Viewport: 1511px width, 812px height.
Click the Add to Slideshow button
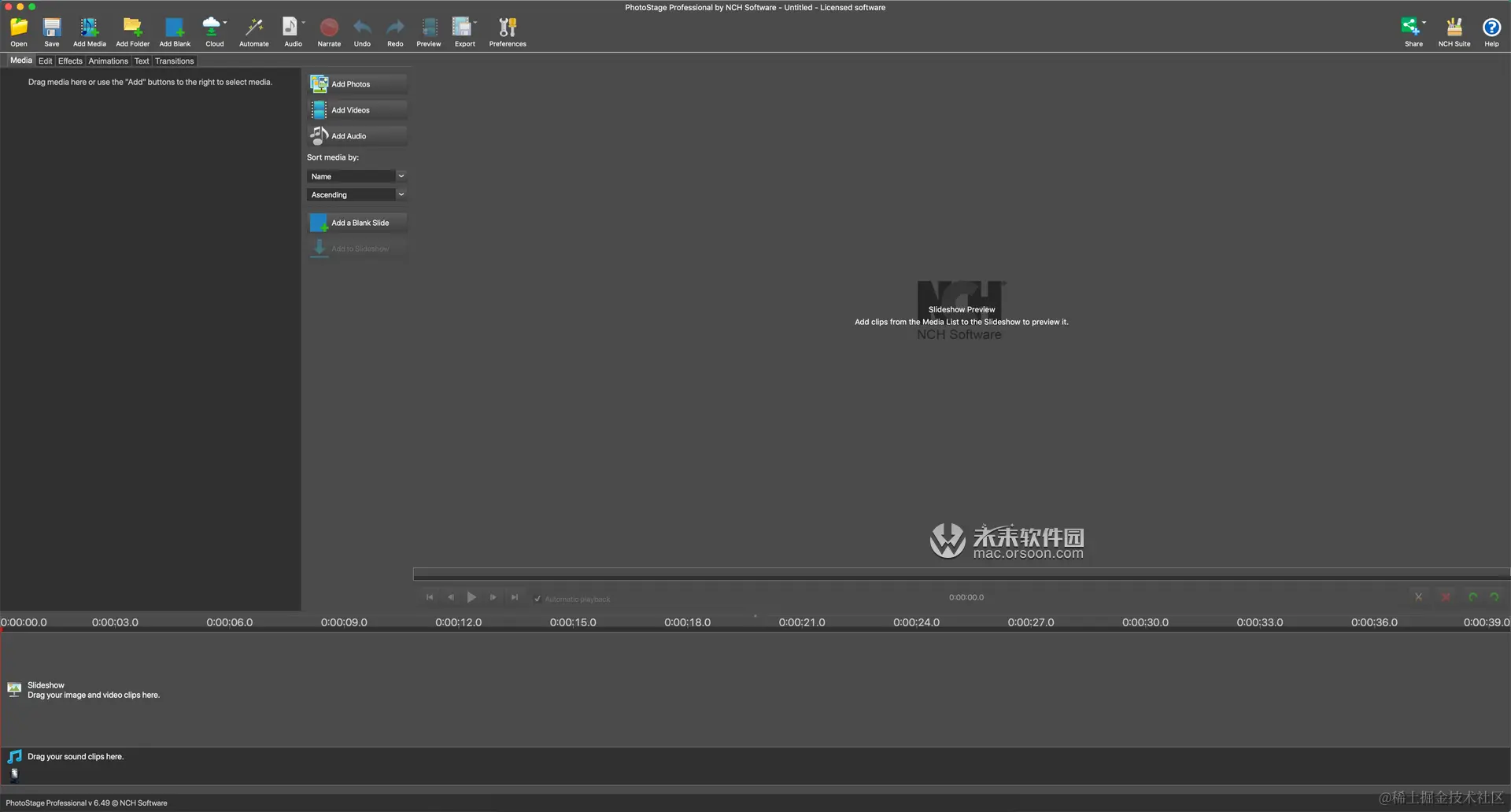357,249
